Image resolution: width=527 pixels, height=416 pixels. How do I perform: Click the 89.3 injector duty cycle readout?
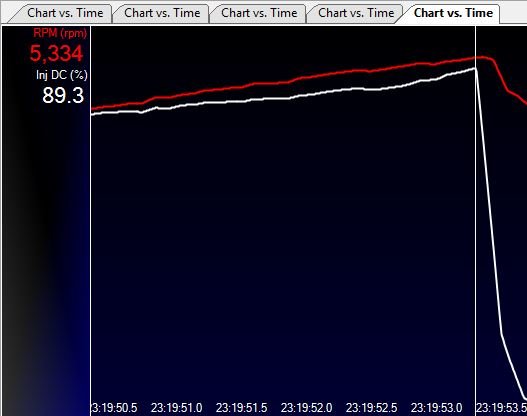[63, 95]
